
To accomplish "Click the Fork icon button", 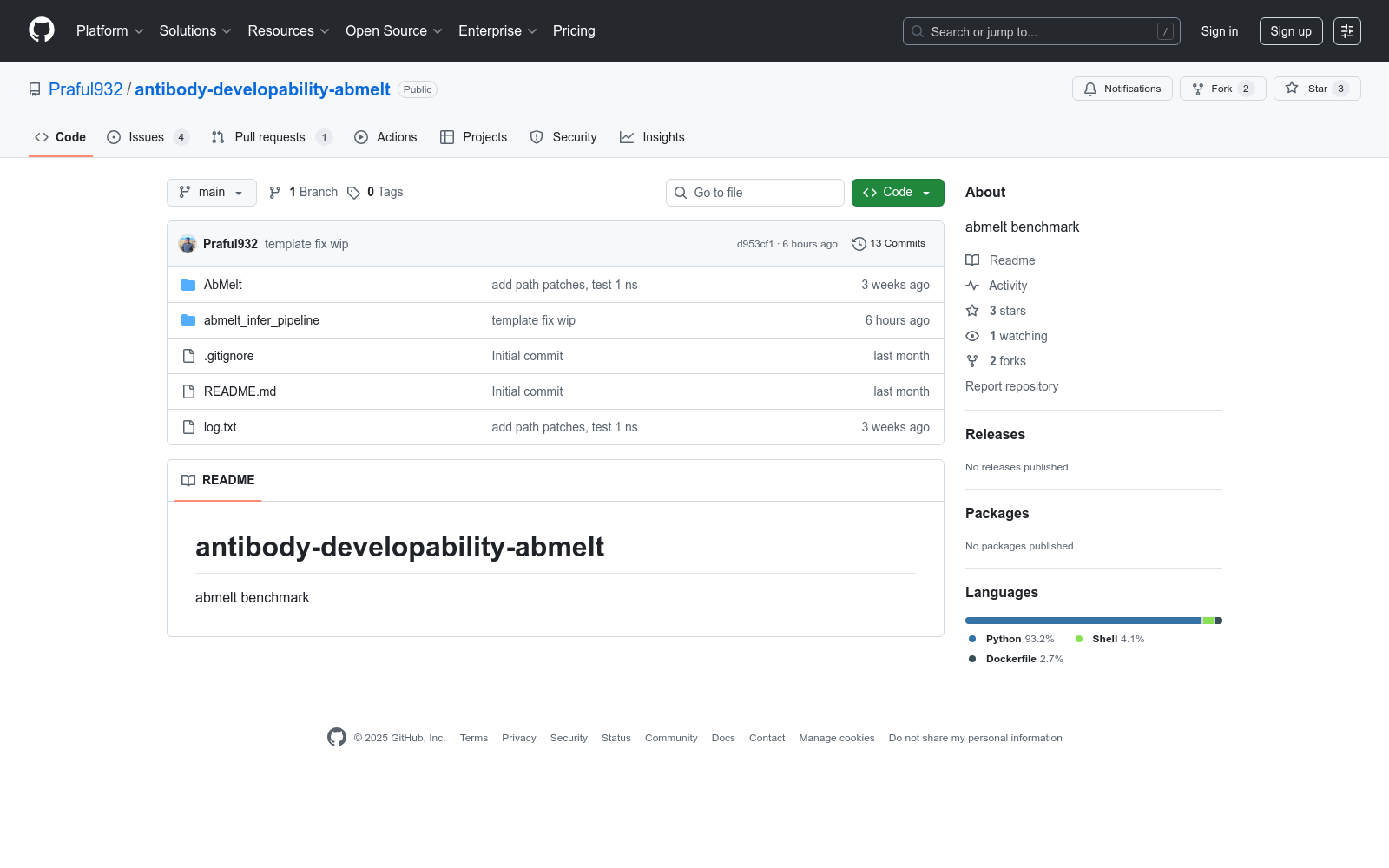I will (1198, 89).
